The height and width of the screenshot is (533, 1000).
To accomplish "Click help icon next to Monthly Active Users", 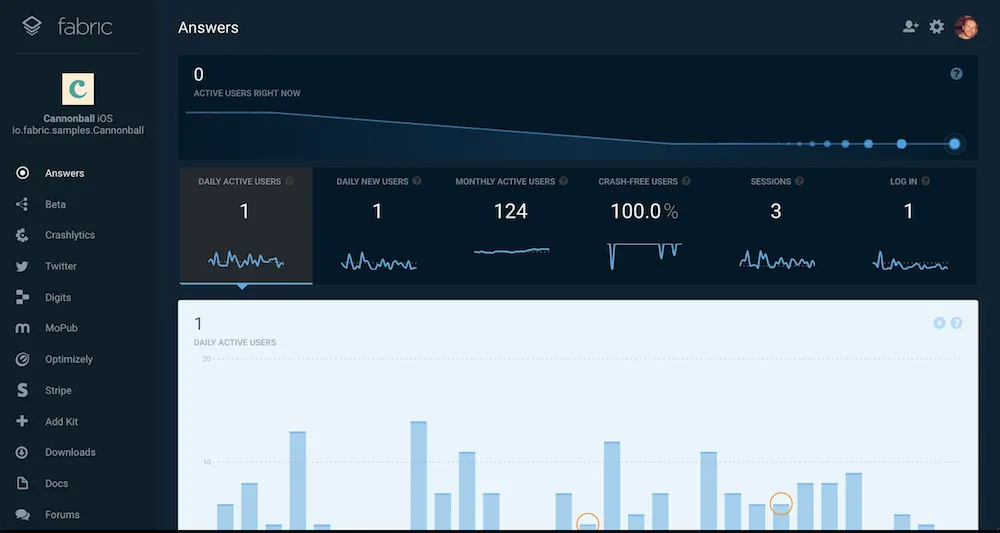I will [x=563, y=181].
